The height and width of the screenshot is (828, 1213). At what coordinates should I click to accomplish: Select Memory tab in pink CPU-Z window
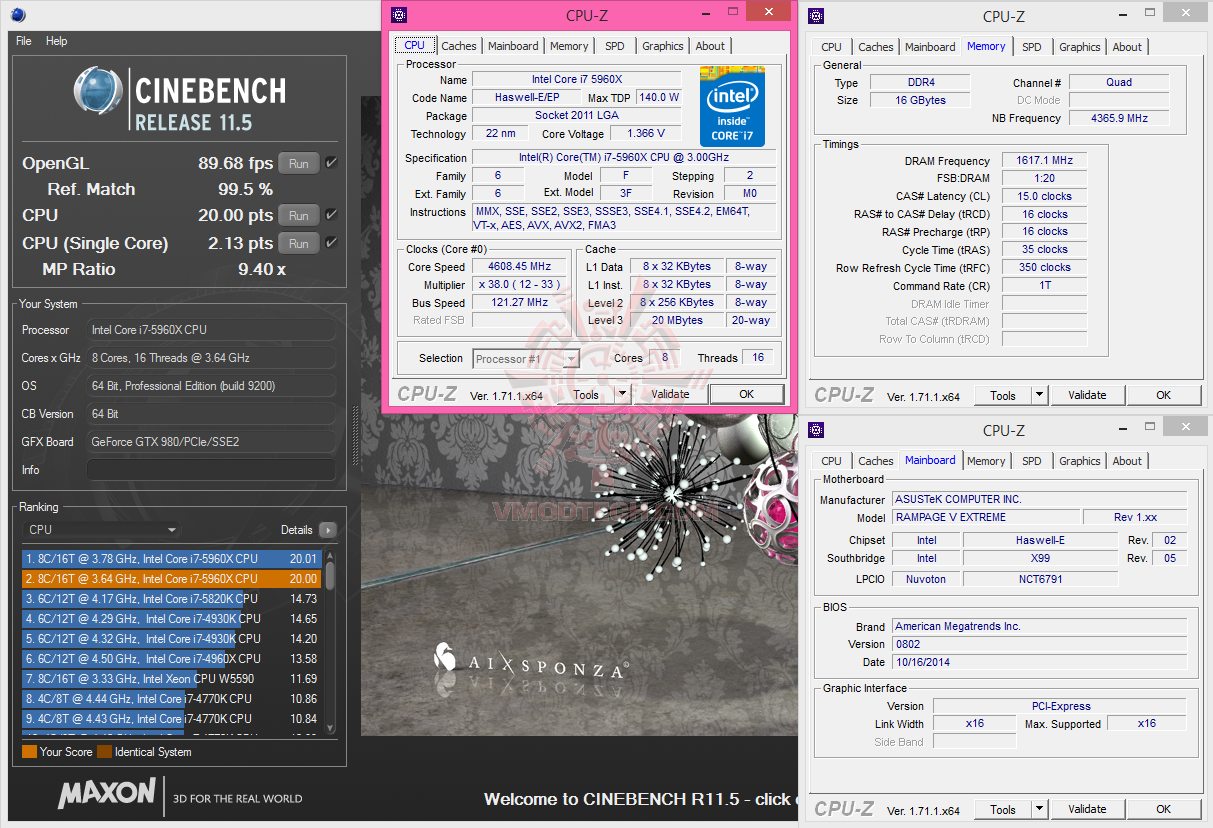point(569,46)
